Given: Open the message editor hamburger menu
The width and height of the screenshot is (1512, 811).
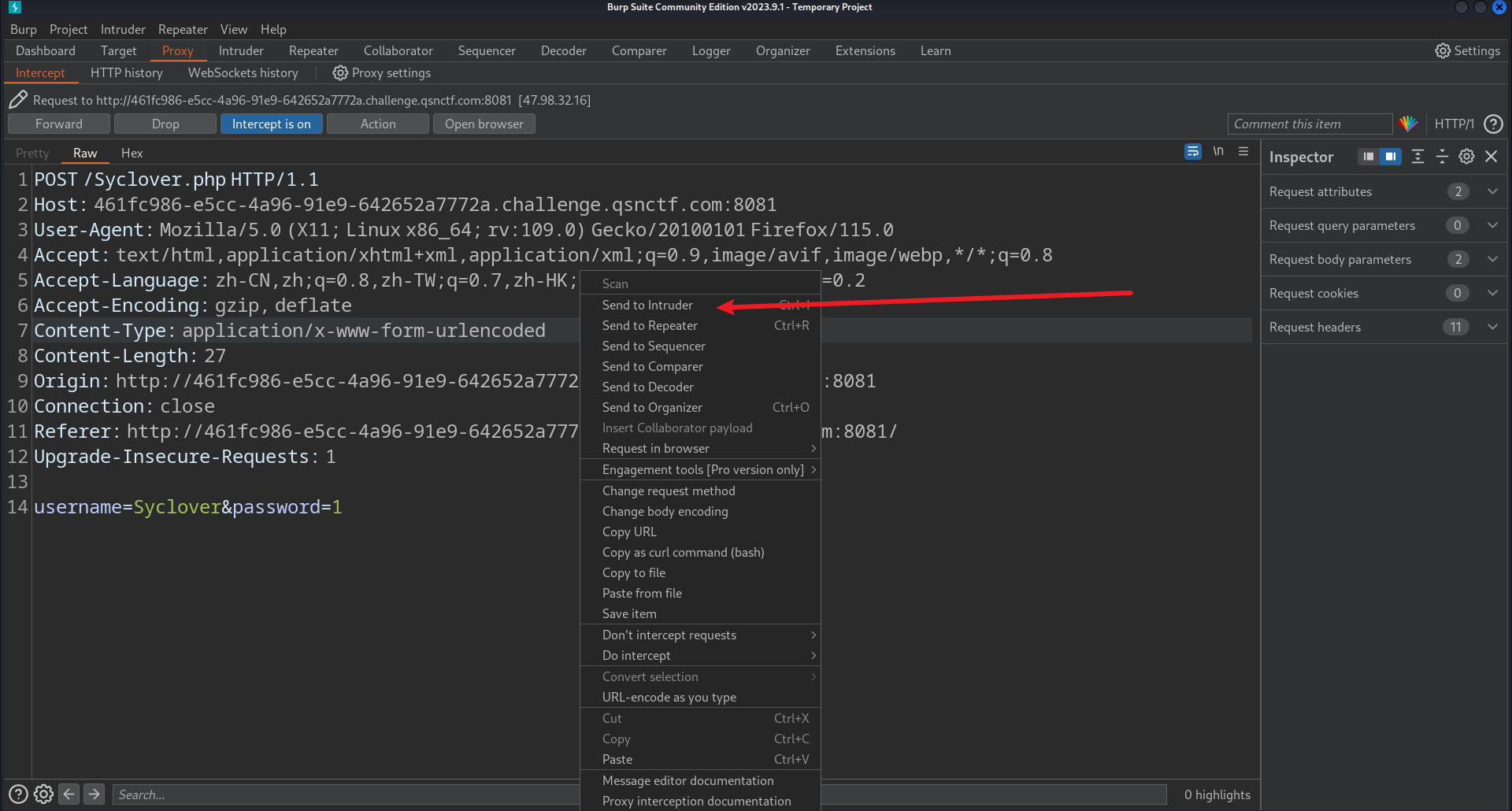Looking at the screenshot, I should [x=1243, y=152].
